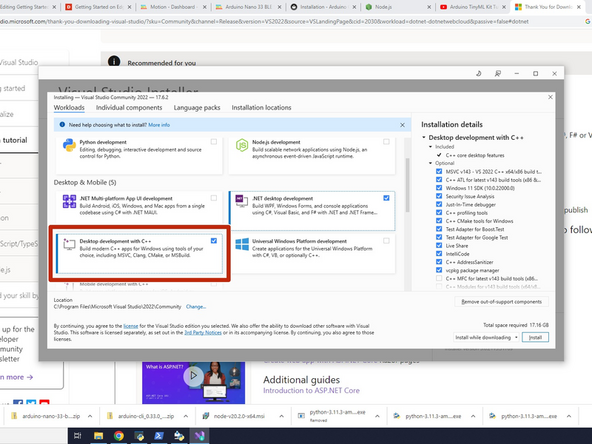592x444 pixels.
Task: Open chevron menu for arduino-cli download
Action: (186, 416)
